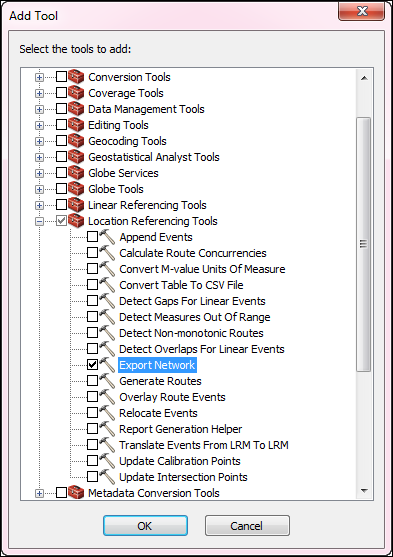Image resolution: width=393 pixels, height=557 pixels.
Task: Click the Geostatistical Analyst Tools toolbox icon
Action: 76,157
